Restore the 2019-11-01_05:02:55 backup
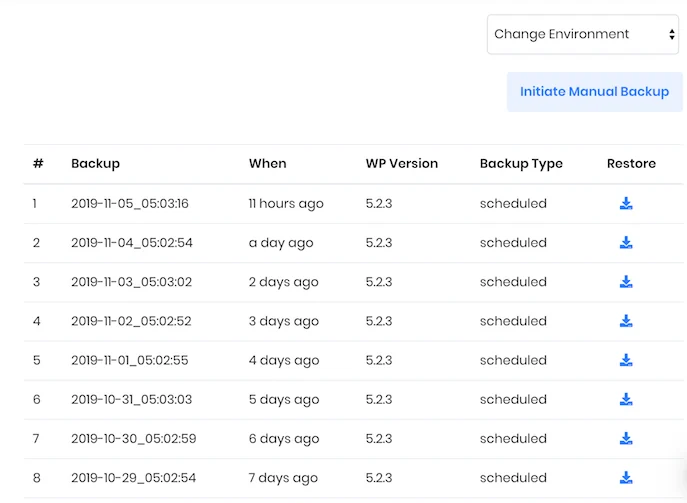The image size is (687, 503). 626,360
